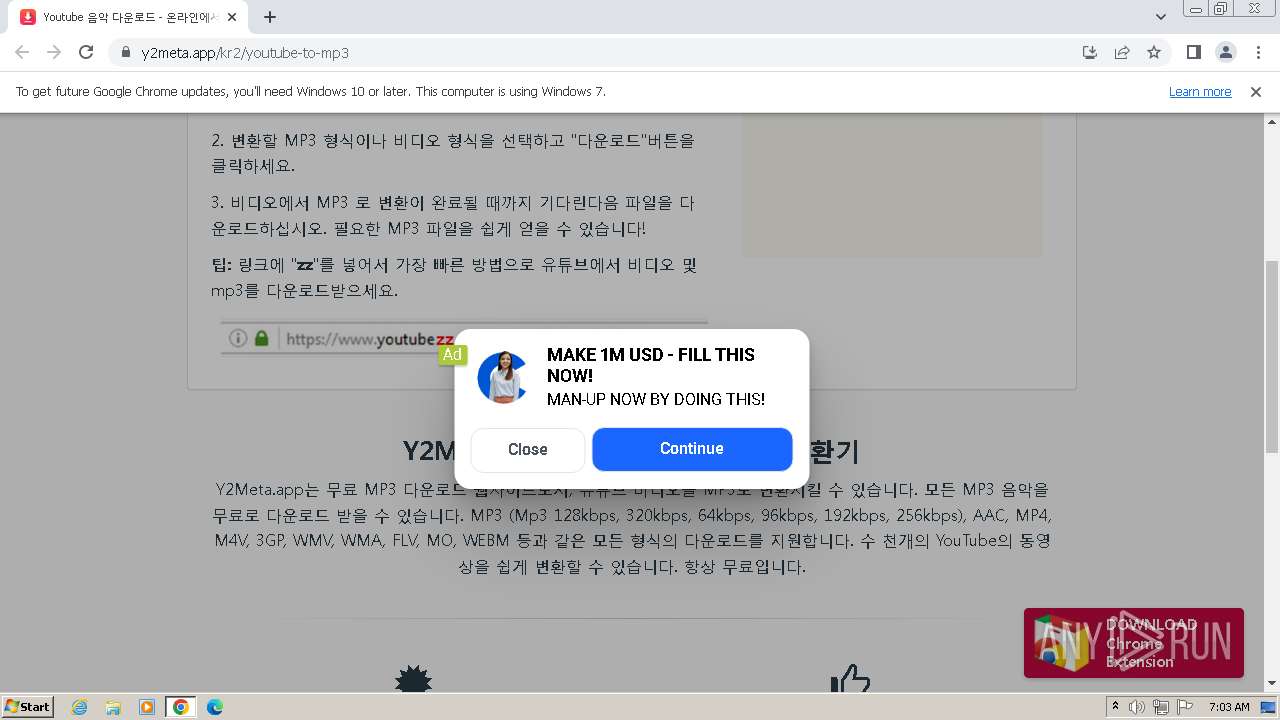Click the Action Center flag tray icon
1280x720 pixels.
coord(1184,707)
